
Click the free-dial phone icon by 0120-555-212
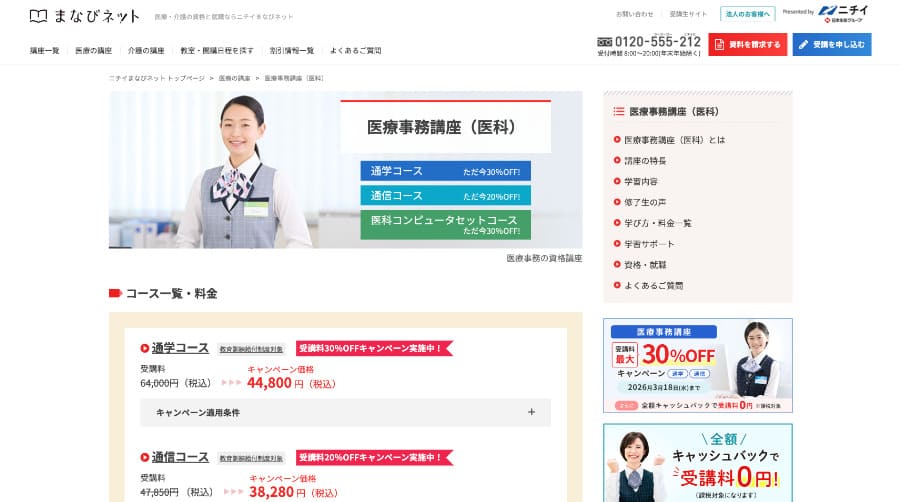coord(604,42)
